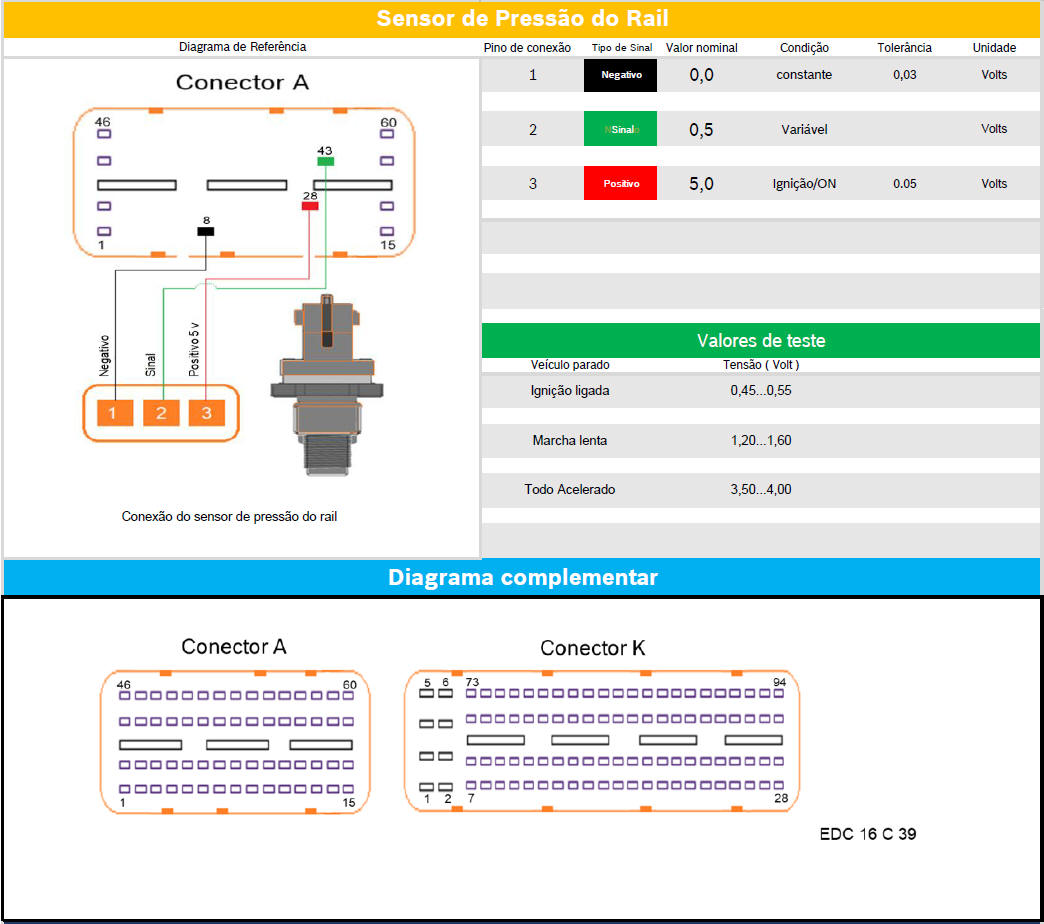Select the Marcha lenta voltage value

pos(761,440)
